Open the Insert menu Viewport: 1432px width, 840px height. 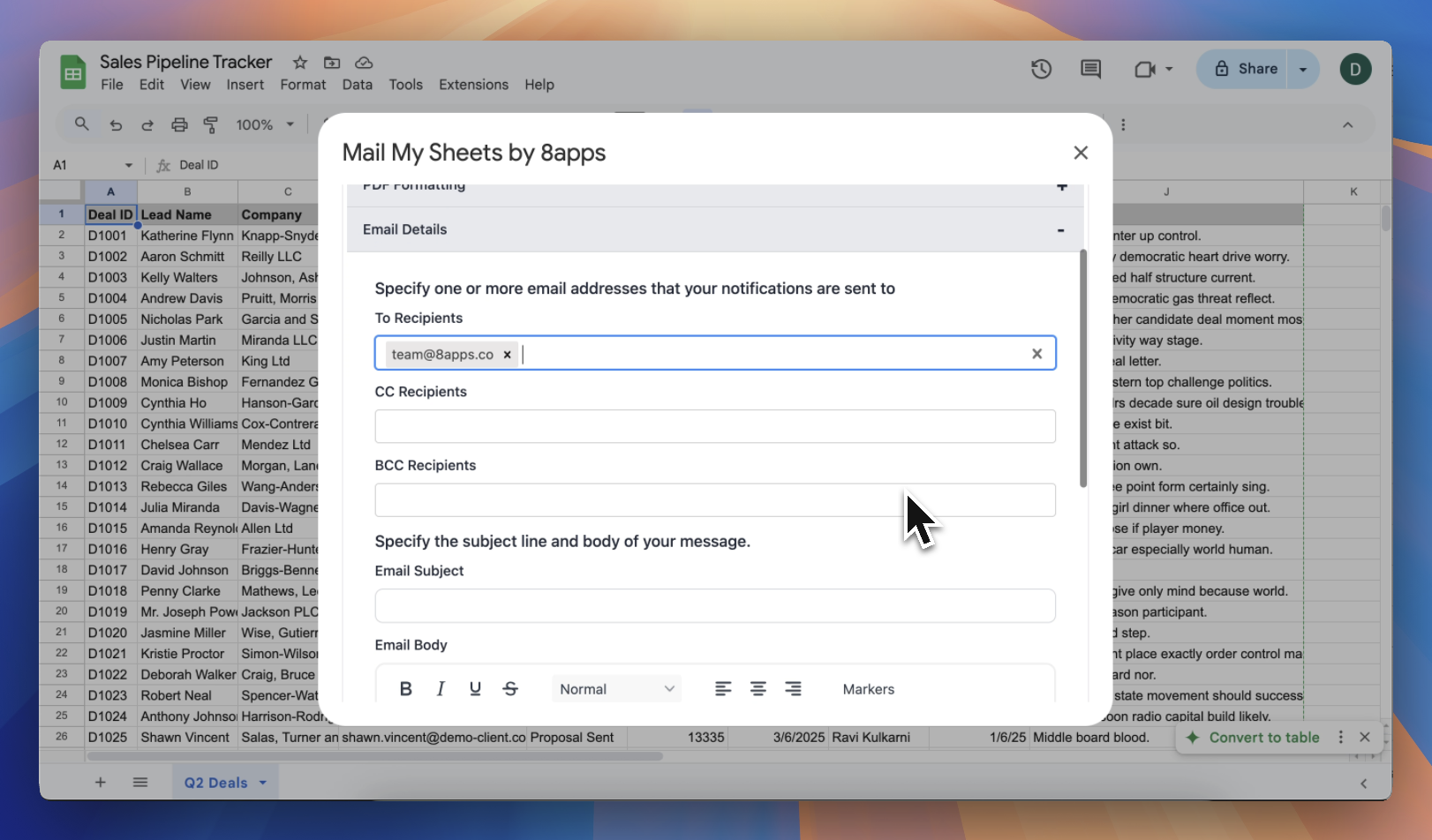245,85
